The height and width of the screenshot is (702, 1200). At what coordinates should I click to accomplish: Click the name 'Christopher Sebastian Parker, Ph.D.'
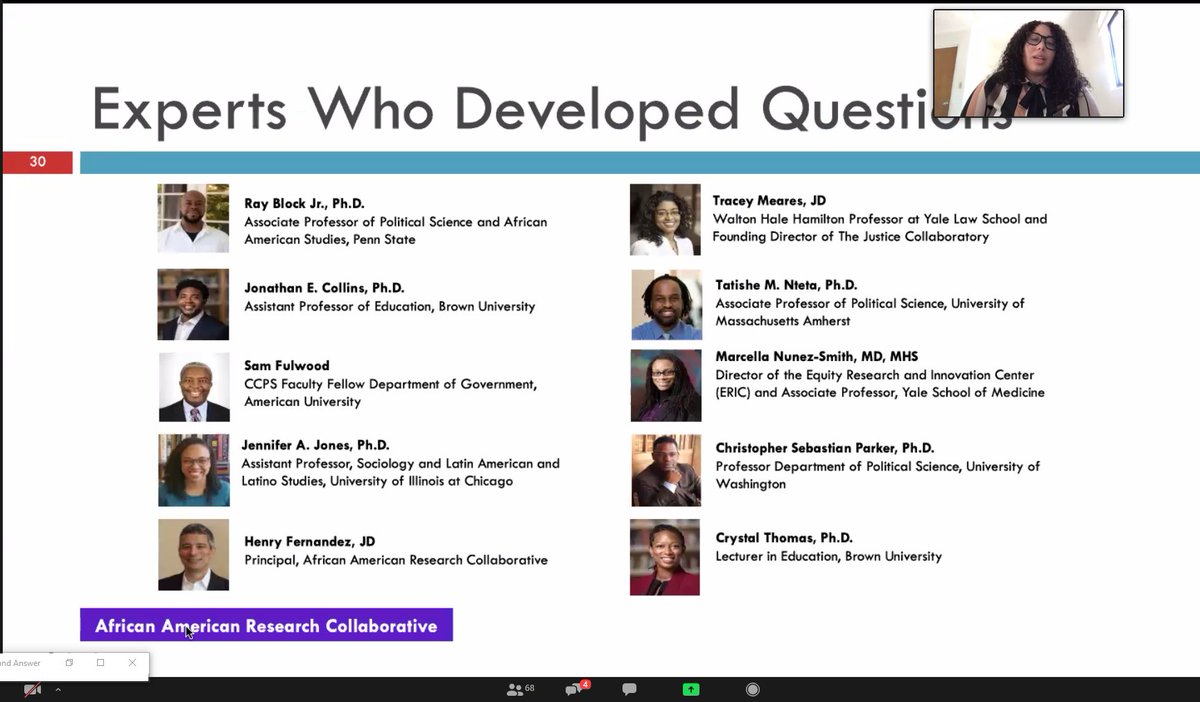[x=825, y=449]
